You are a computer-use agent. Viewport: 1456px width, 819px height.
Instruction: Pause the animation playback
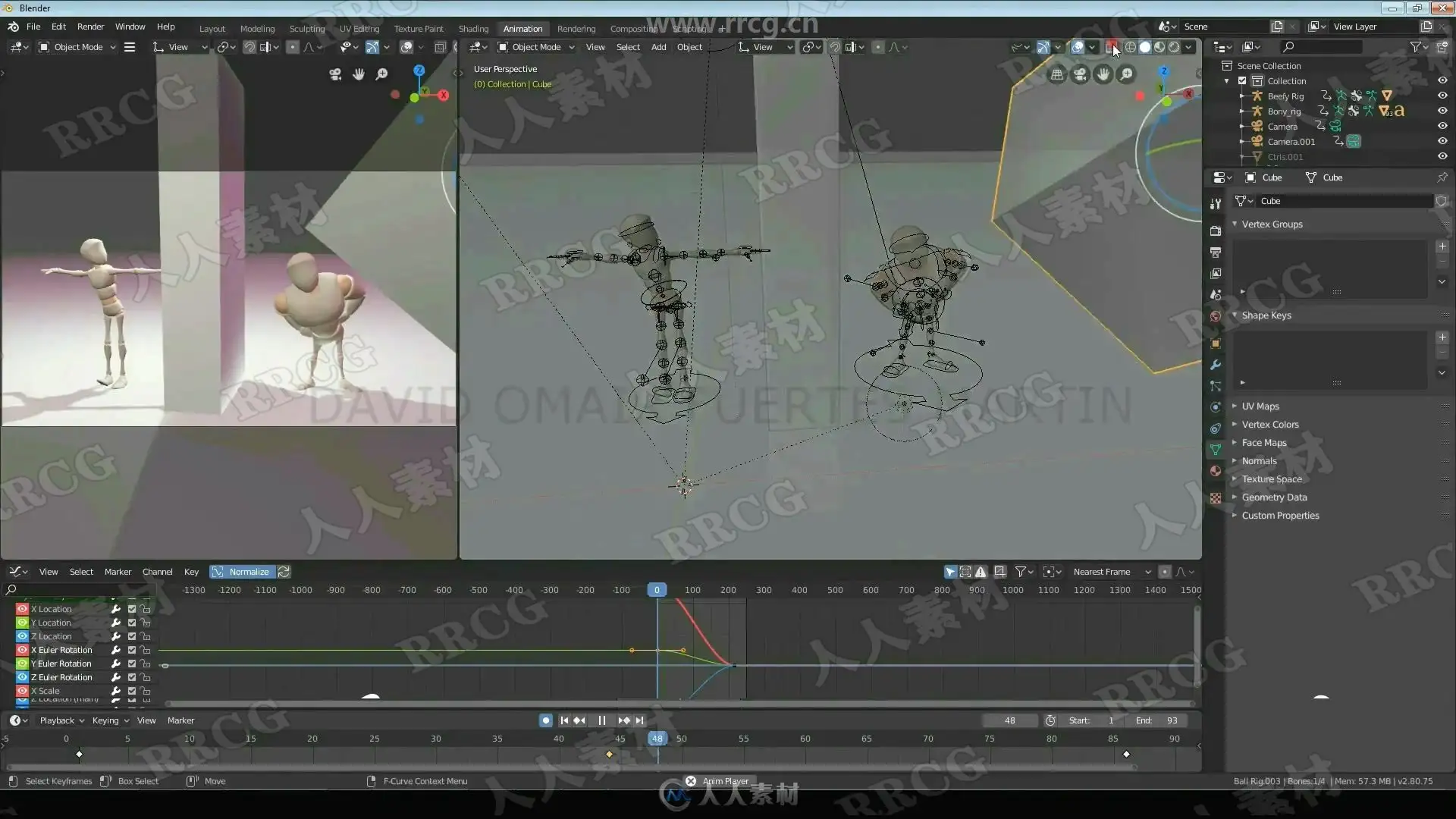(601, 720)
